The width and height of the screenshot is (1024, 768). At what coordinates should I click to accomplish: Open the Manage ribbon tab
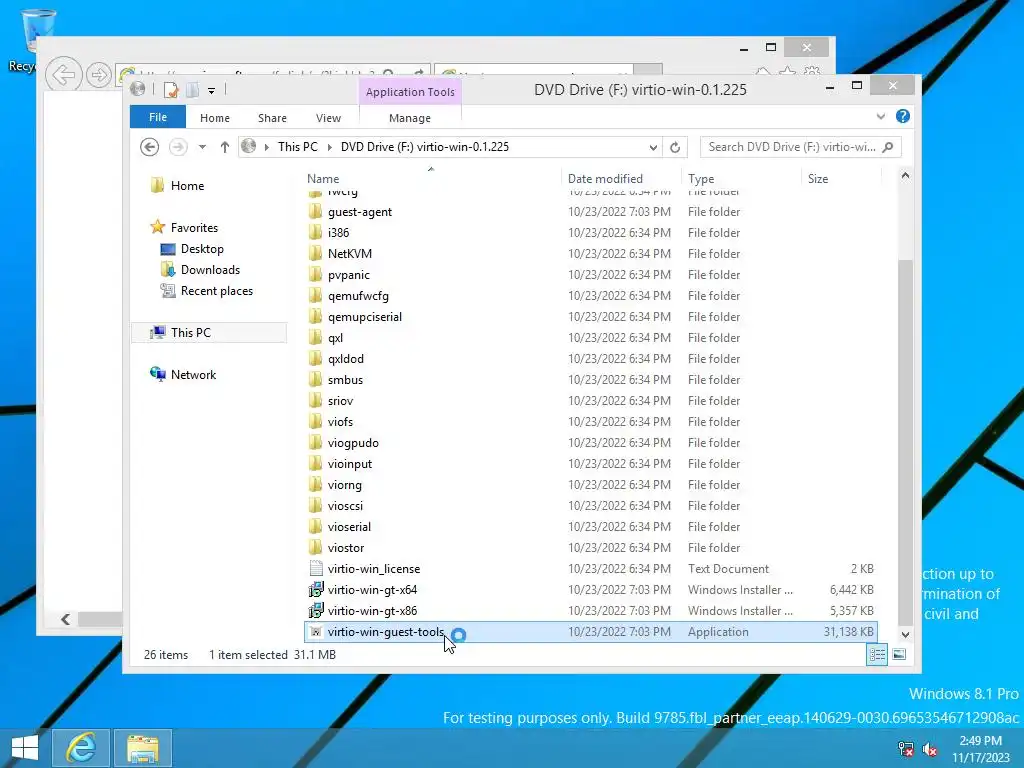click(409, 118)
